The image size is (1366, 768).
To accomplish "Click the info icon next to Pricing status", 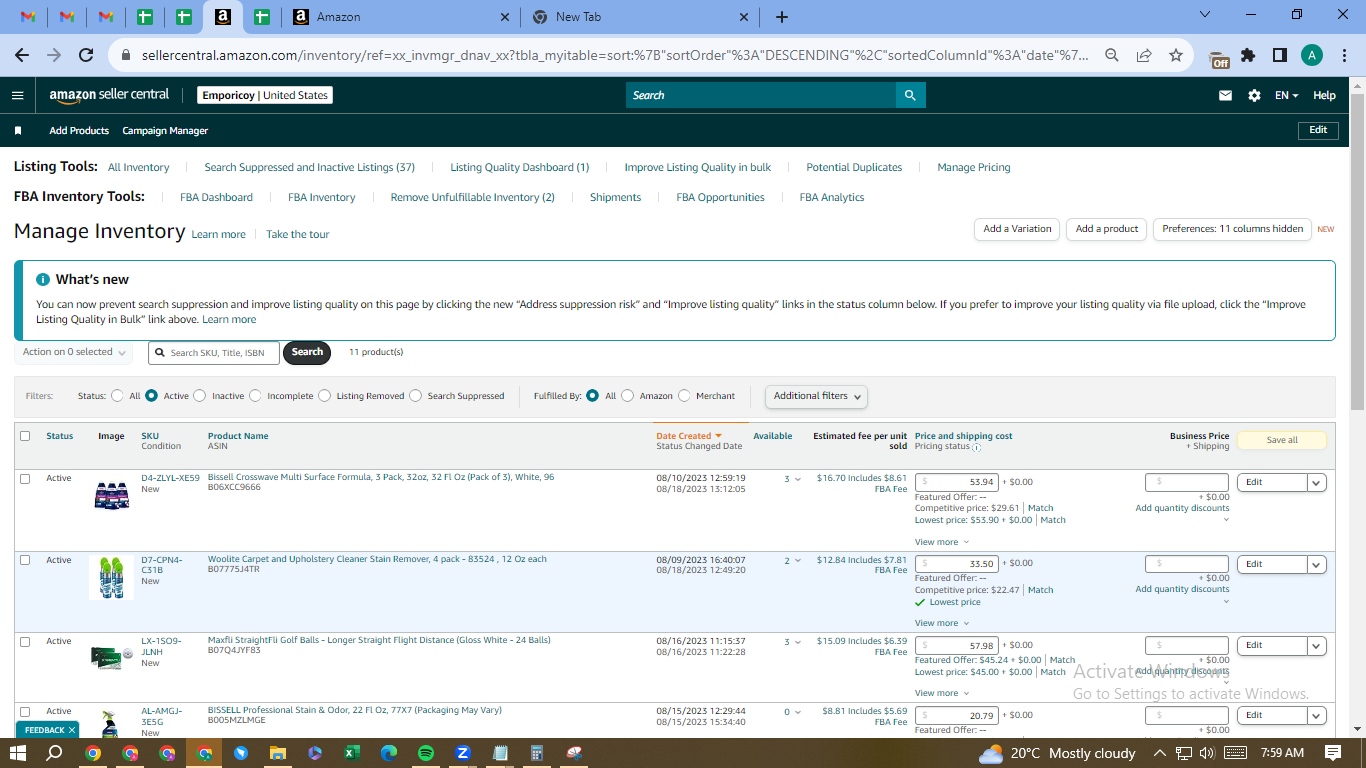I will [x=976, y=447].
